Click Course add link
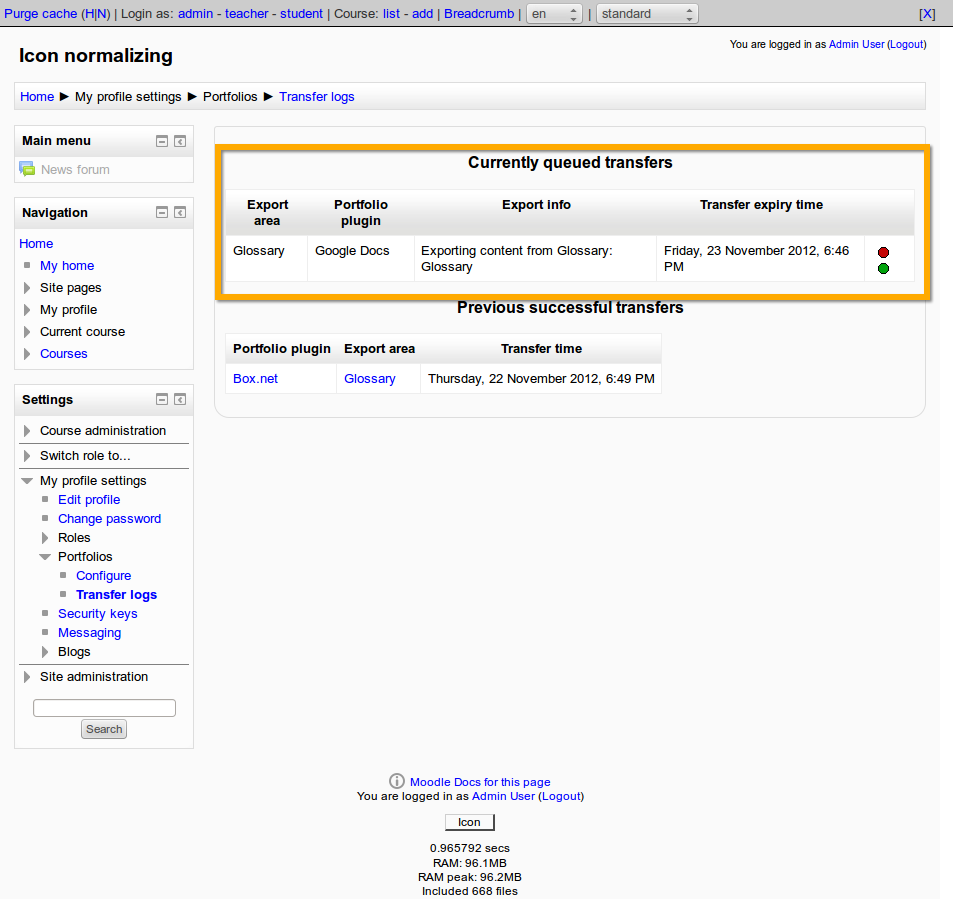 [x=422, y=13]
